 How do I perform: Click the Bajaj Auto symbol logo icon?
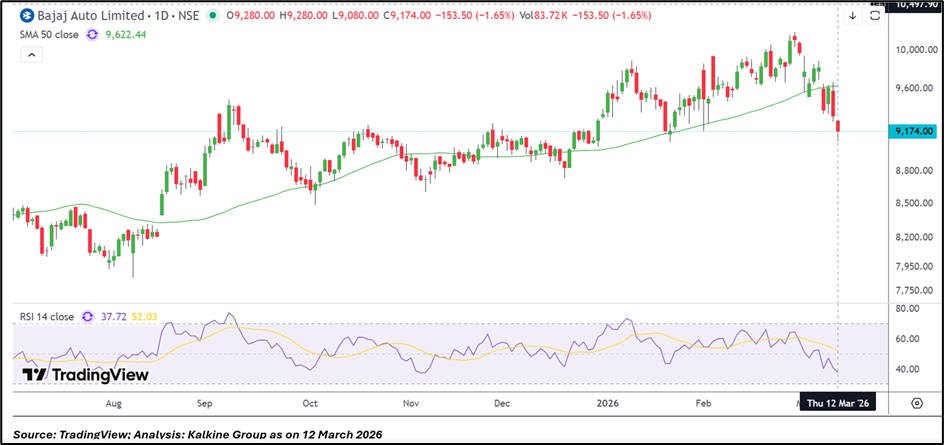pos(25,16)
